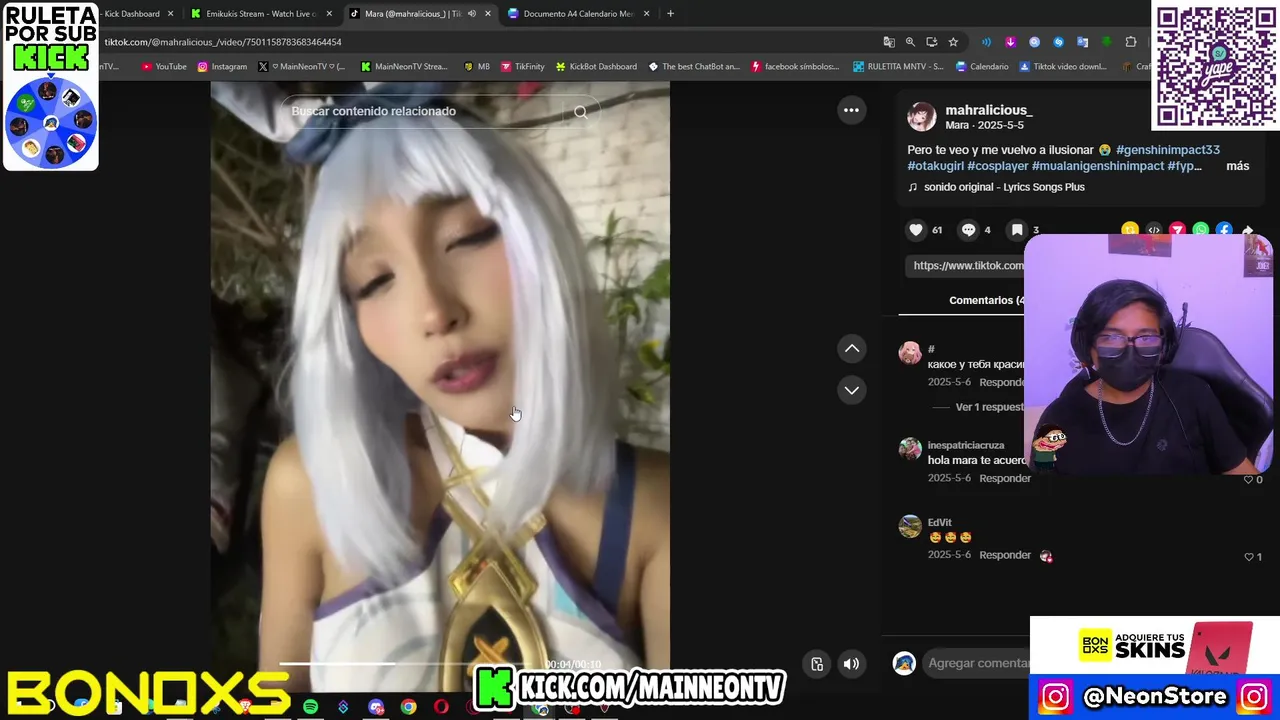Mute tab via speaker icon on Mara tab
1280x720 pixels.
point(471,14)
